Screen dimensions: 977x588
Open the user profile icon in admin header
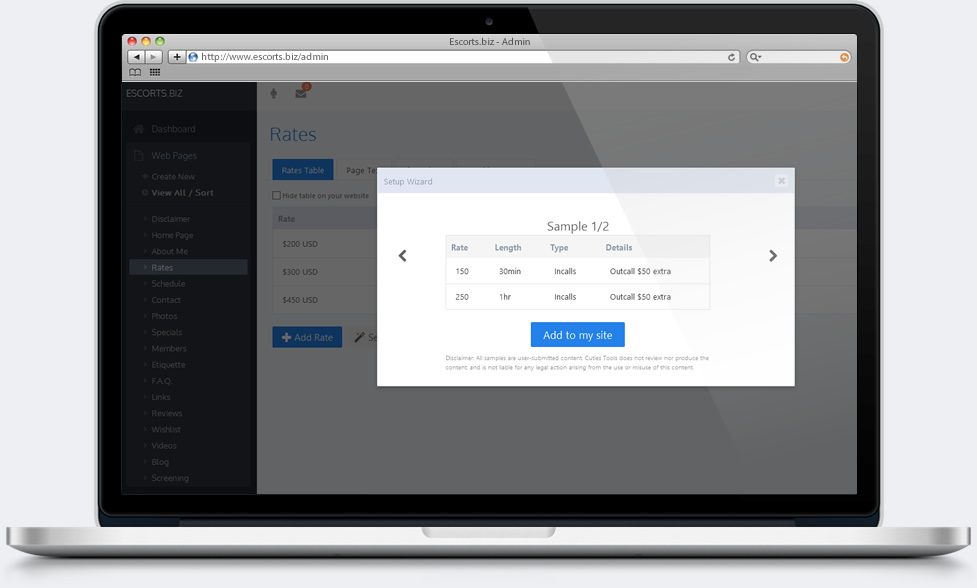tap(274, 93)
